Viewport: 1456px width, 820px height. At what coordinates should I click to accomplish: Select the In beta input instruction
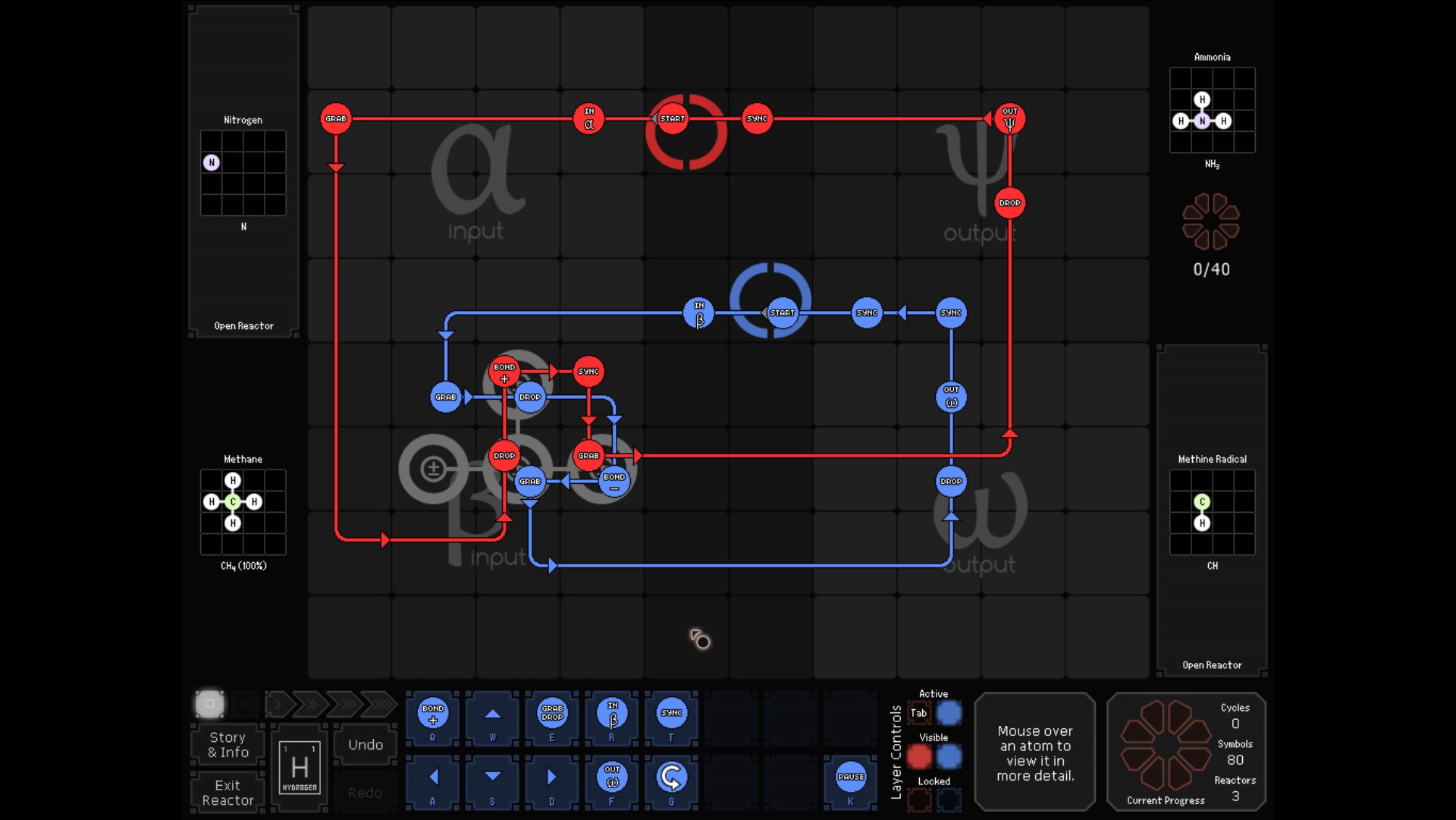pos(612,714)
